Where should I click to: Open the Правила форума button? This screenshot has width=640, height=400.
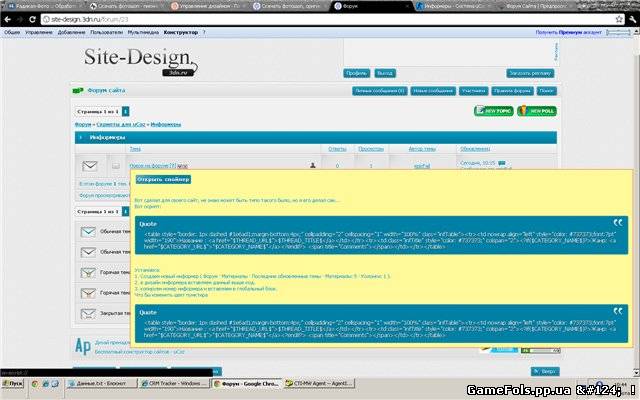(x=512, y=91)
